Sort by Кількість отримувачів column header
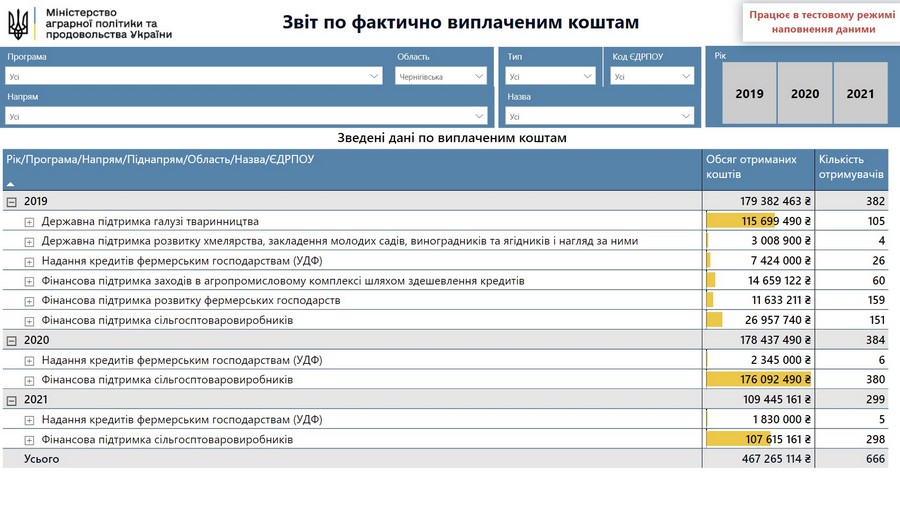This screenshot has height=506, width=900. [851, 167]
